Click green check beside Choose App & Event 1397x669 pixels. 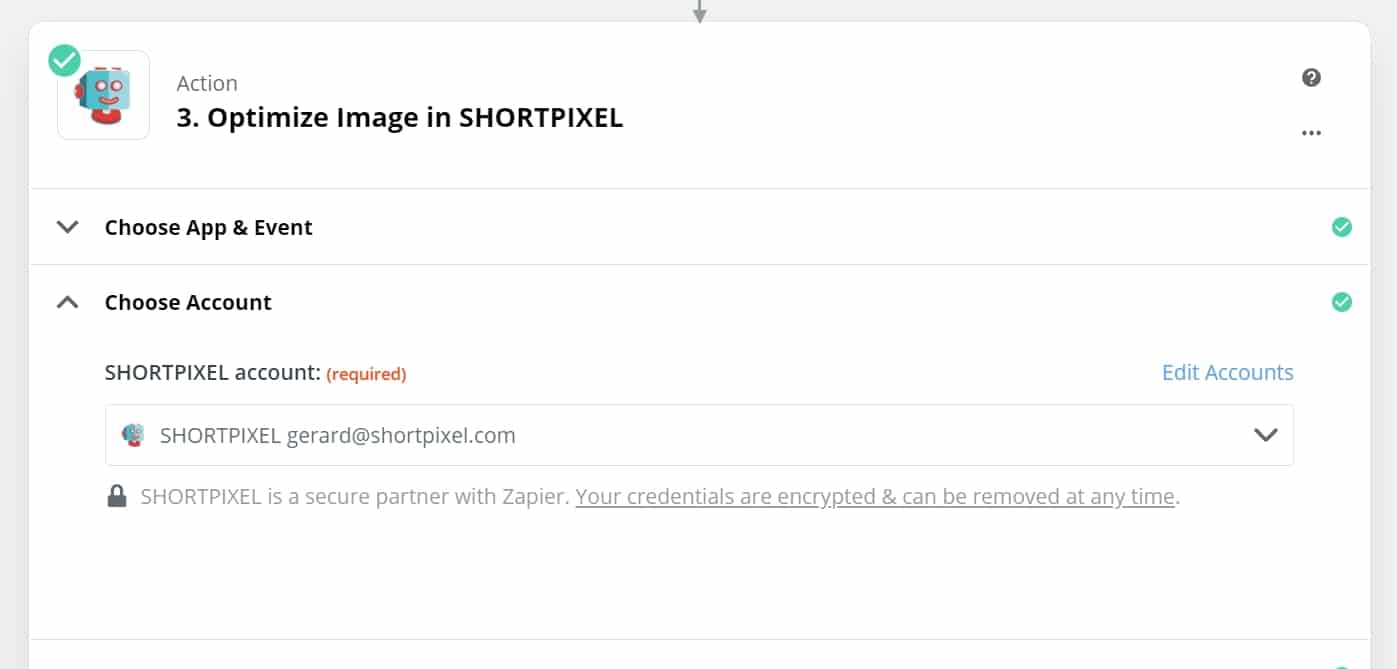coord(1341,227)
